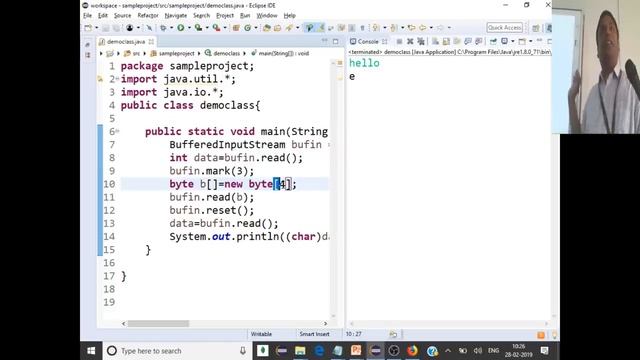The image size is (640, 360).
Task: Click the External Tools run icon
Action: 216,28
